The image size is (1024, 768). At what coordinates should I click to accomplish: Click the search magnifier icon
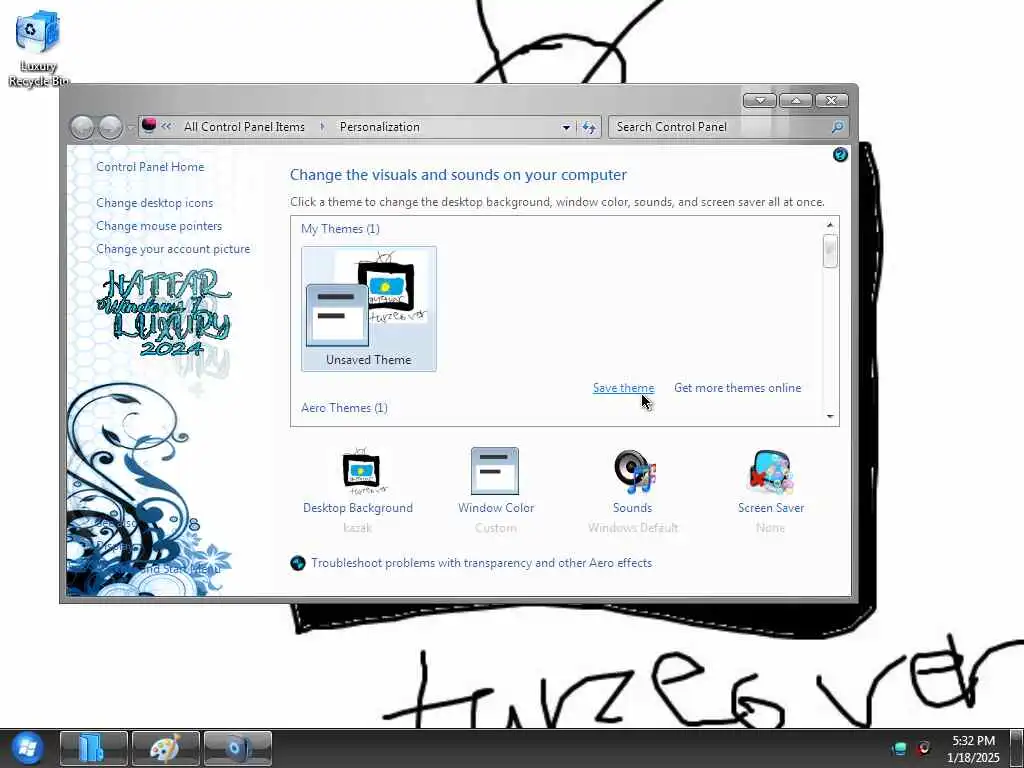[x=837, y=127]
